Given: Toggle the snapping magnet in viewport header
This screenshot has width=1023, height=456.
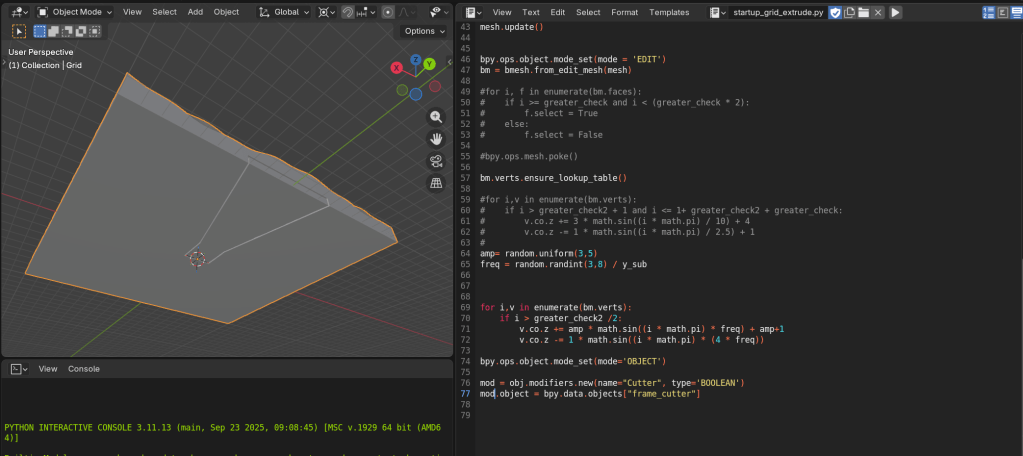Looking at the screenshot, I should [348, 12].
